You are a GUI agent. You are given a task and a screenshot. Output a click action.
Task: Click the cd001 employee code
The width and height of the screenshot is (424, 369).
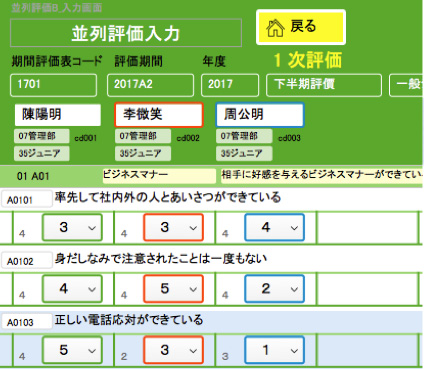point(86,138)
